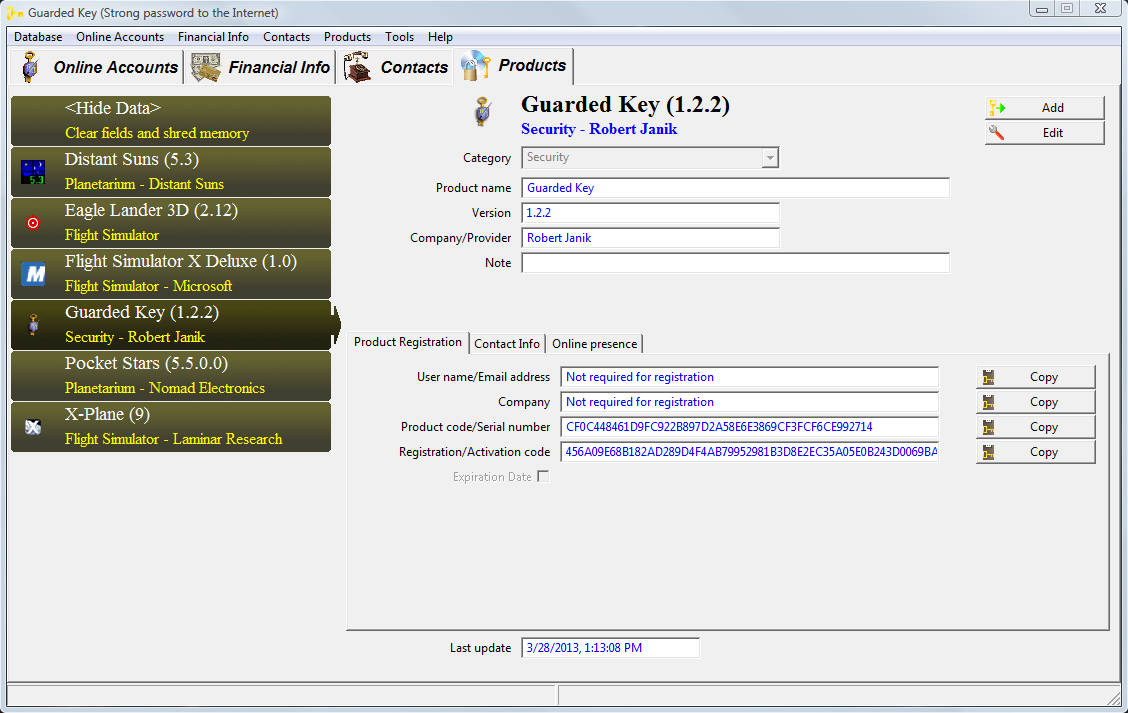The width and height of the screenshot is (1128, 713).
Task: Click the Add button
Action: pyautogui.click(x=1045, y=108)
